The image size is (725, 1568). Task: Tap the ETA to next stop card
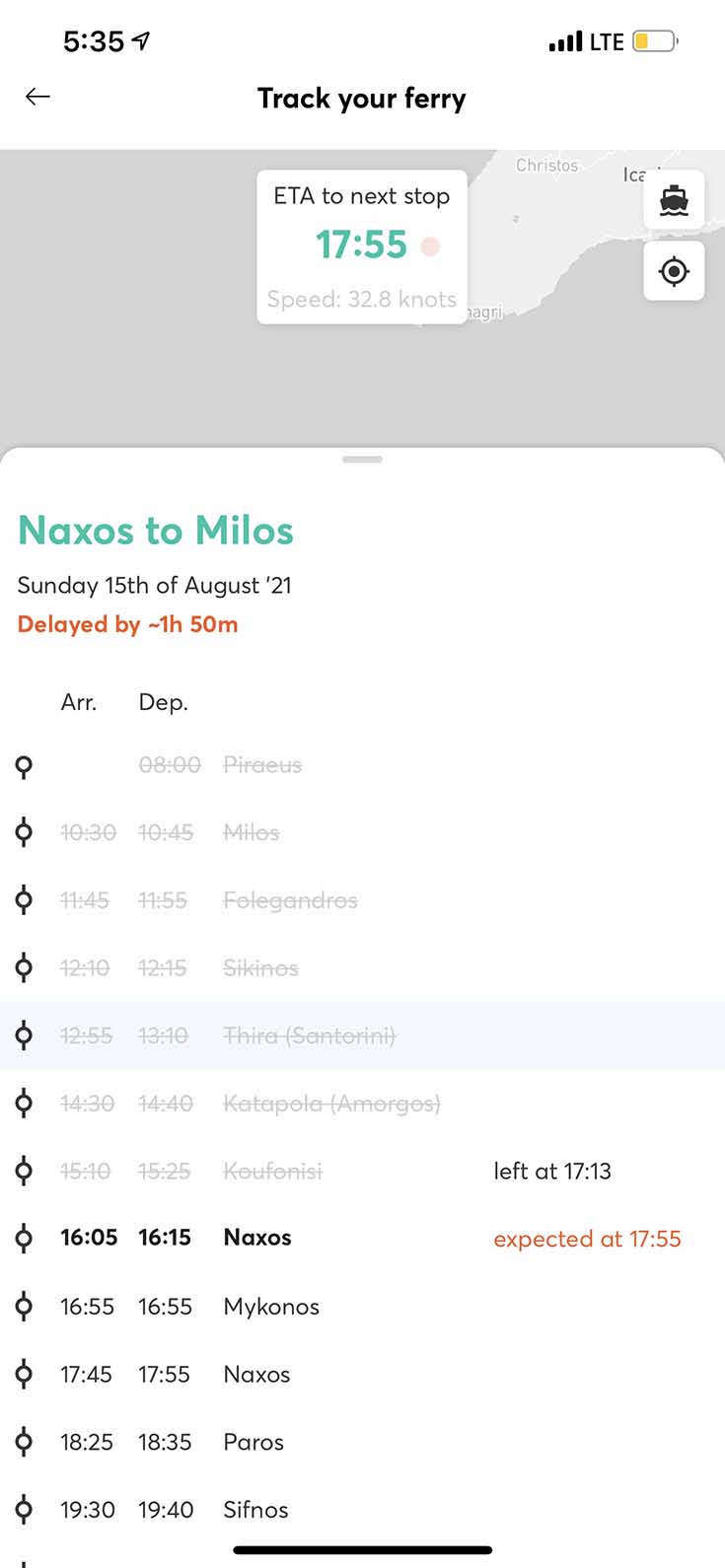tap(362, 247)
